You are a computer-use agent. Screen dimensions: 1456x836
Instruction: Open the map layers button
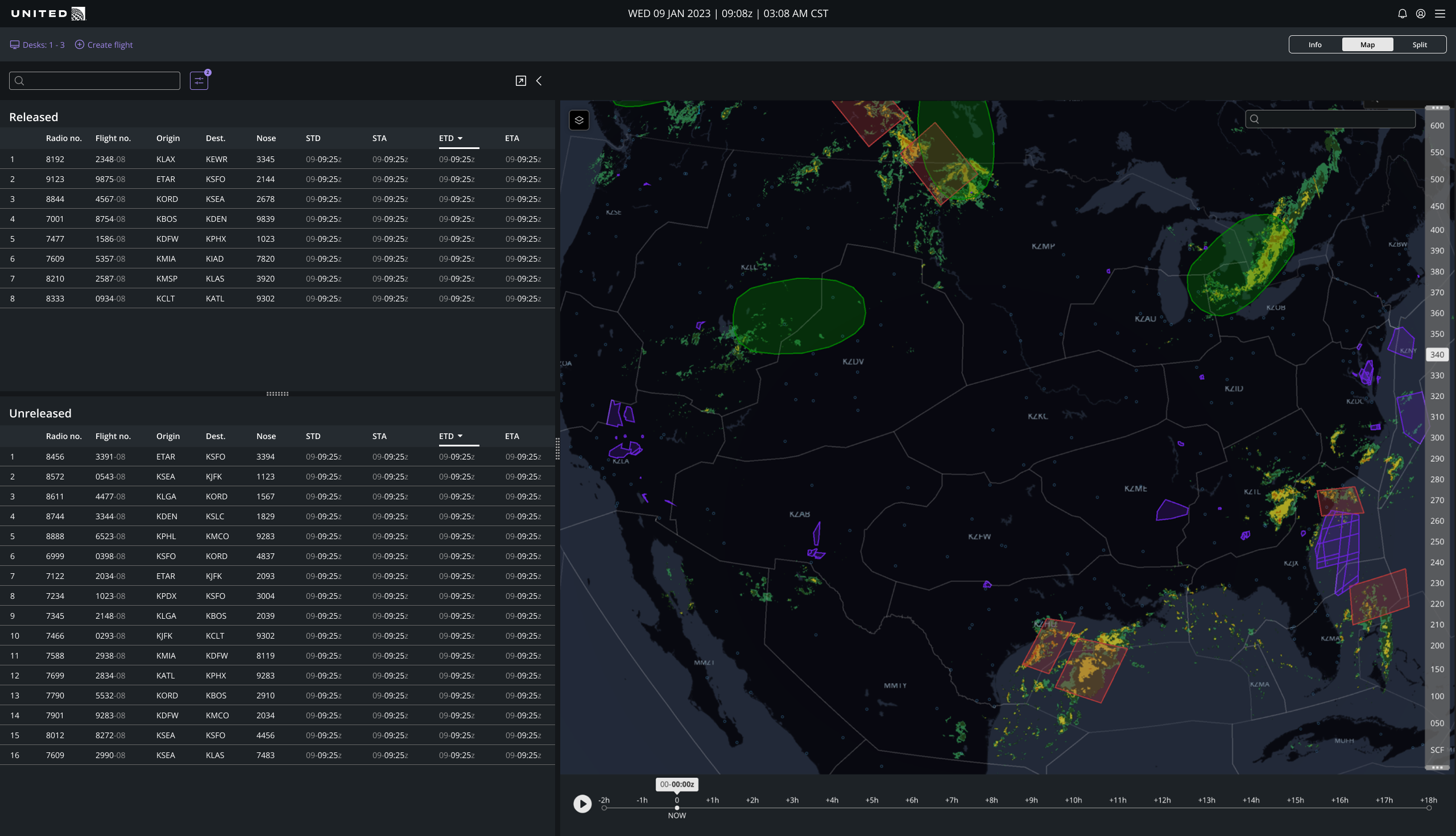[579, 120]
